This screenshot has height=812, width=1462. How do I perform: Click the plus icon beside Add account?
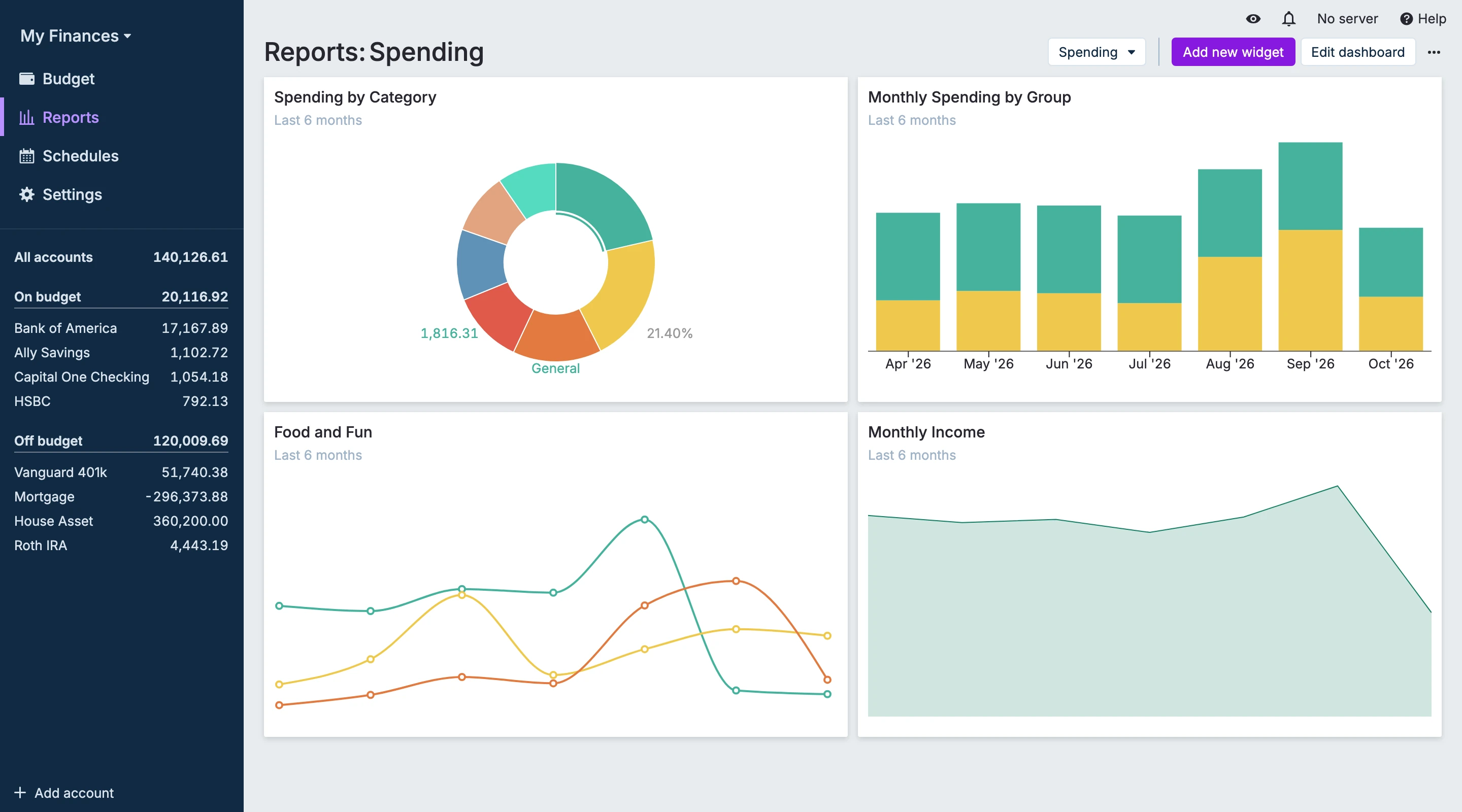[20, 792]
